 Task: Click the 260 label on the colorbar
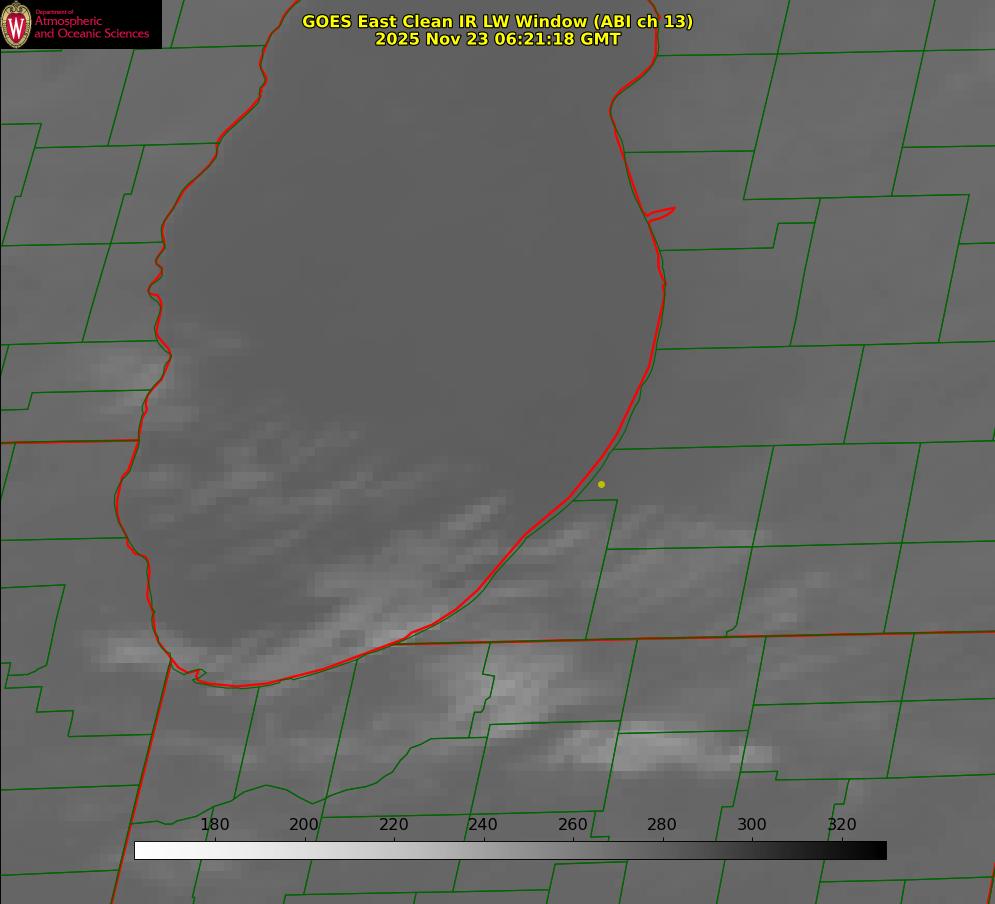pyautogui.click(x=573, y=825)
